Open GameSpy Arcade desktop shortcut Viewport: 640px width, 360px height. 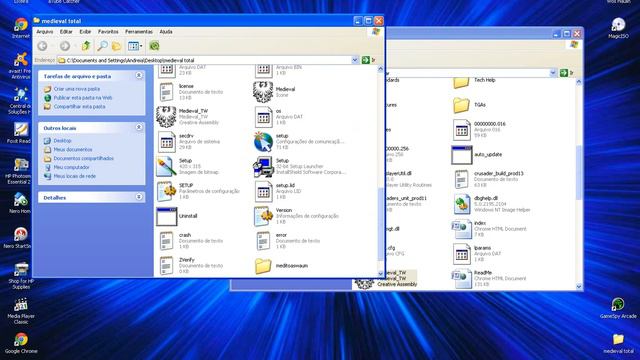618,308
